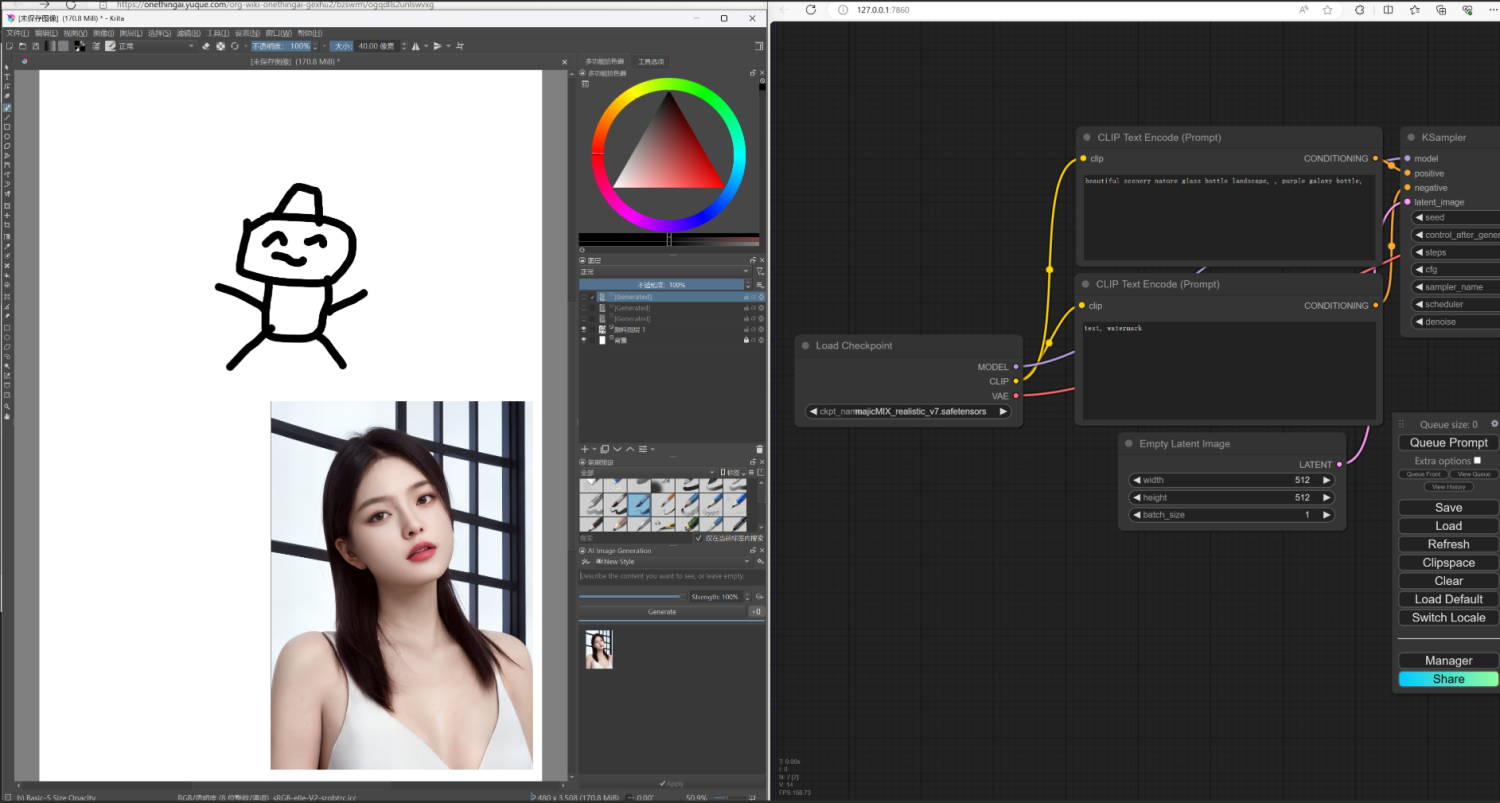Open the brush preset tag 全部 dropdown
The image size is (1500, 803).
[648, 472]
